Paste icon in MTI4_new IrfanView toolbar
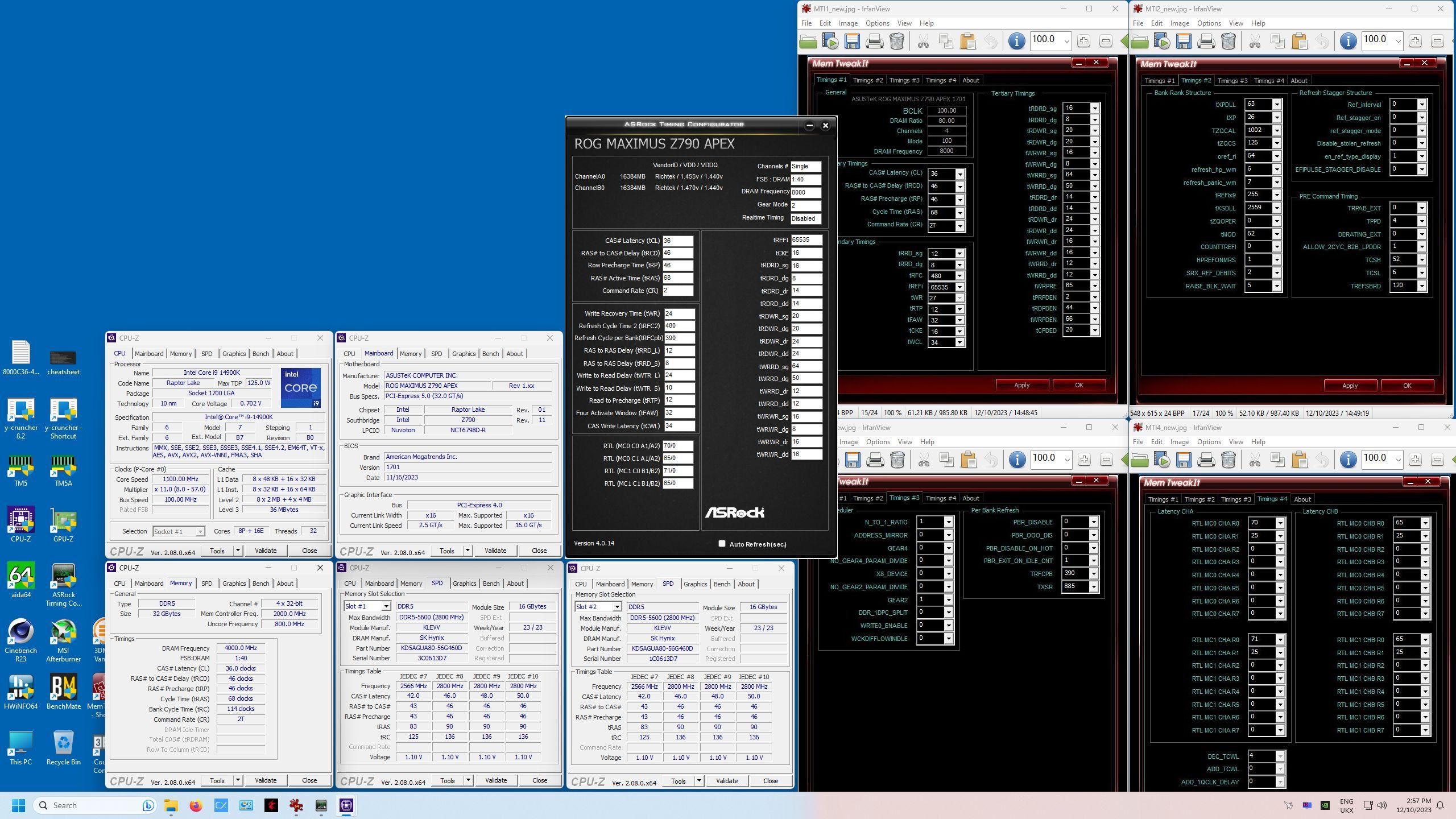Screen dimensions: 1456x819 pos(1300,460)
